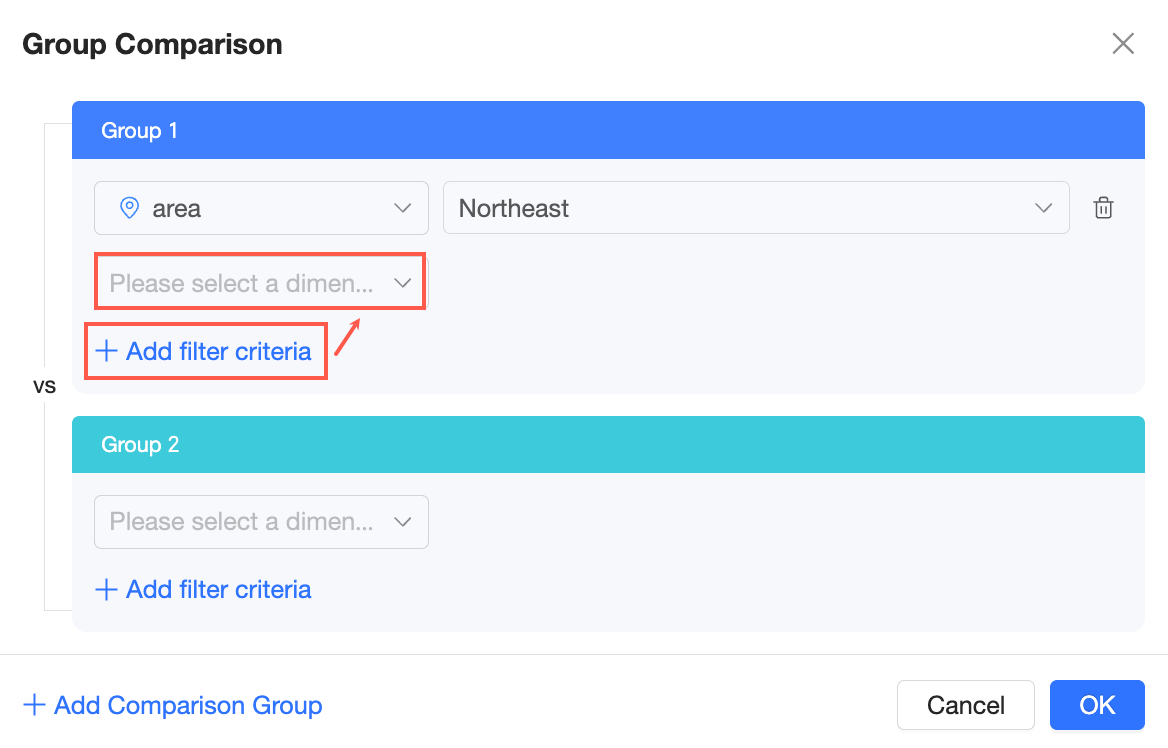Screen dimensions: 1168x748
Task: Click plus icon in Group 1 filter criteria
Action: tap(107, 351)
